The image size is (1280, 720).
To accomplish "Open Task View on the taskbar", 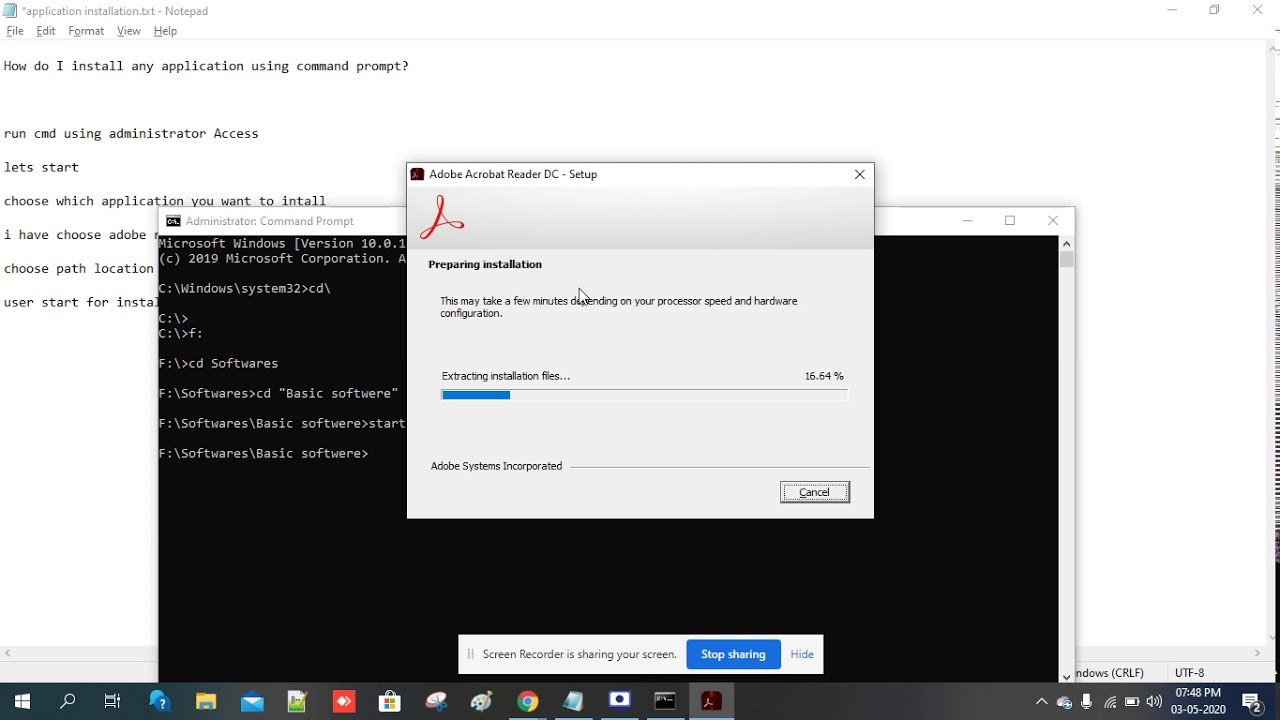I will (113, 701).
